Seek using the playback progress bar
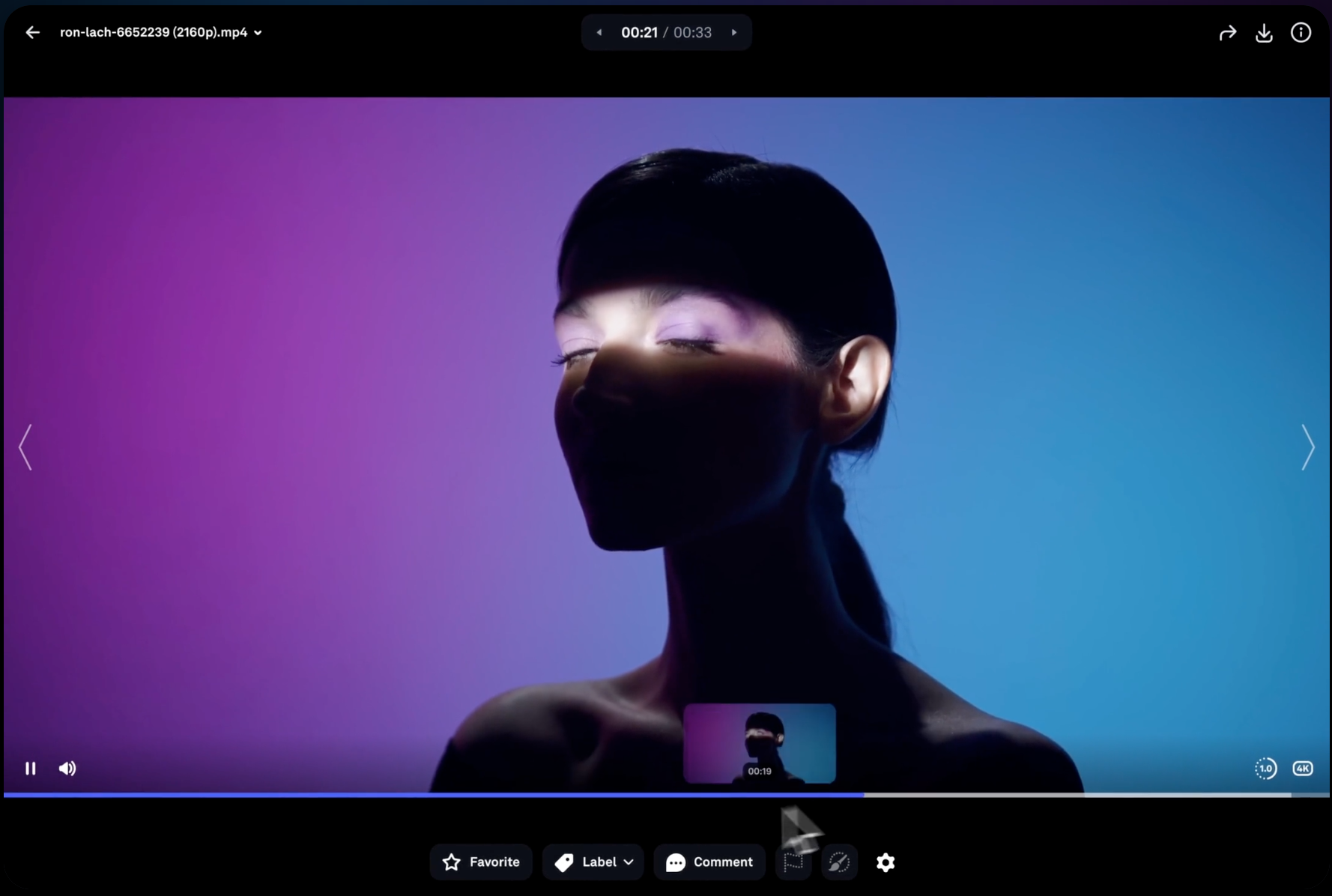Viewport: 1332px width, 896px height. point(666,795)
